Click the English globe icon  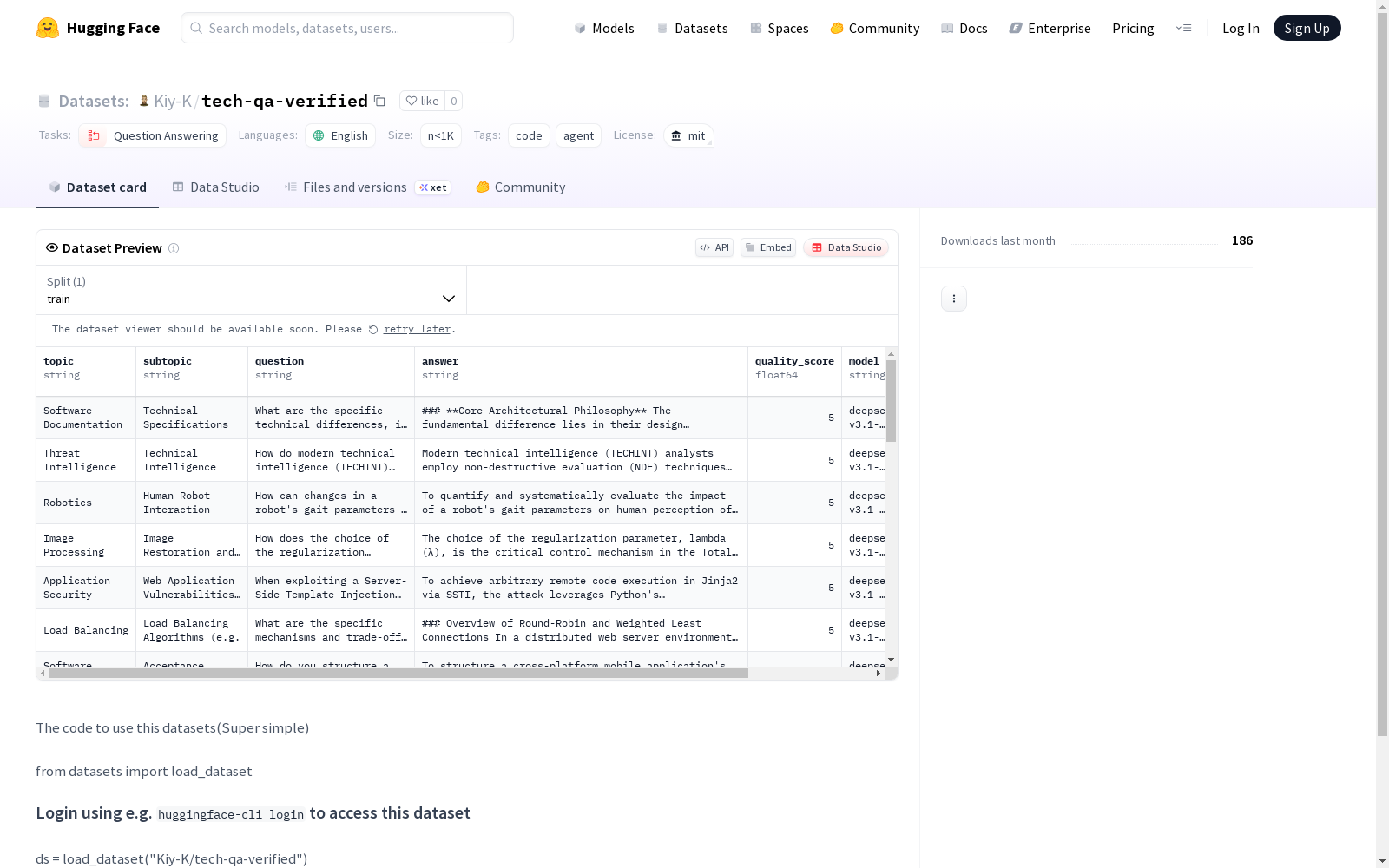click(319, 135)
